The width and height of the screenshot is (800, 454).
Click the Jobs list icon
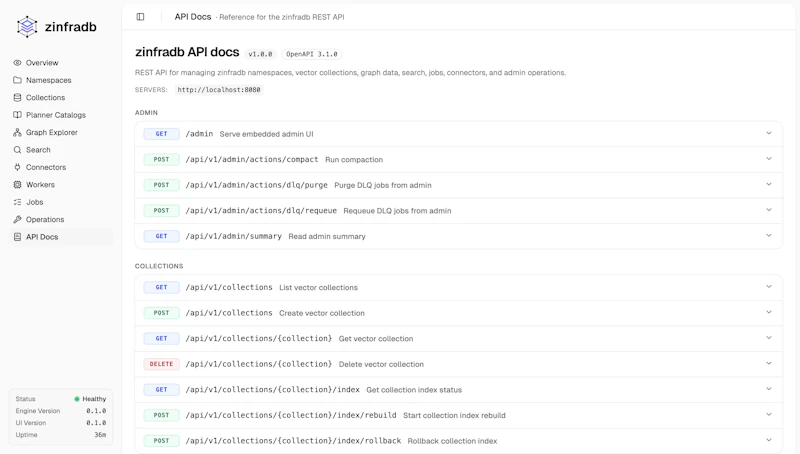click(x=17, y=202)
